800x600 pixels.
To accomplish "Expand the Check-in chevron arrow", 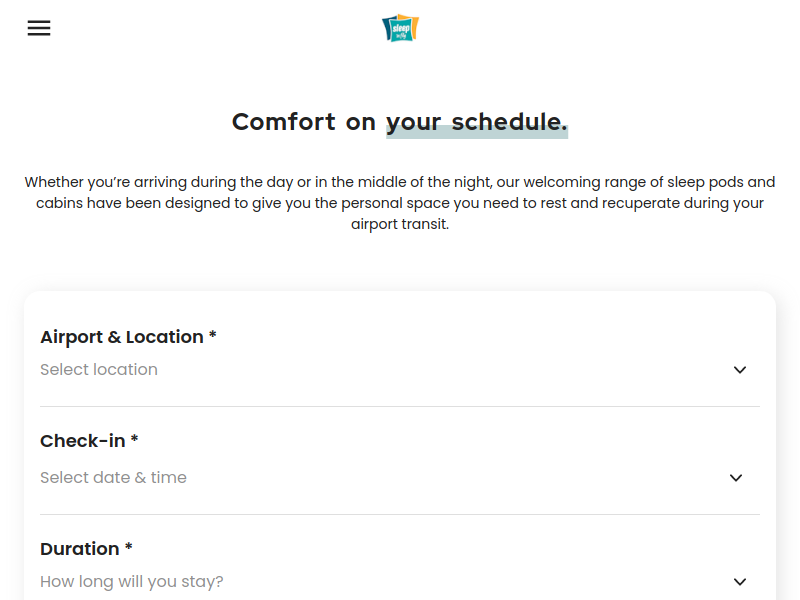I will pyautogui.click(x=736, y=478).
